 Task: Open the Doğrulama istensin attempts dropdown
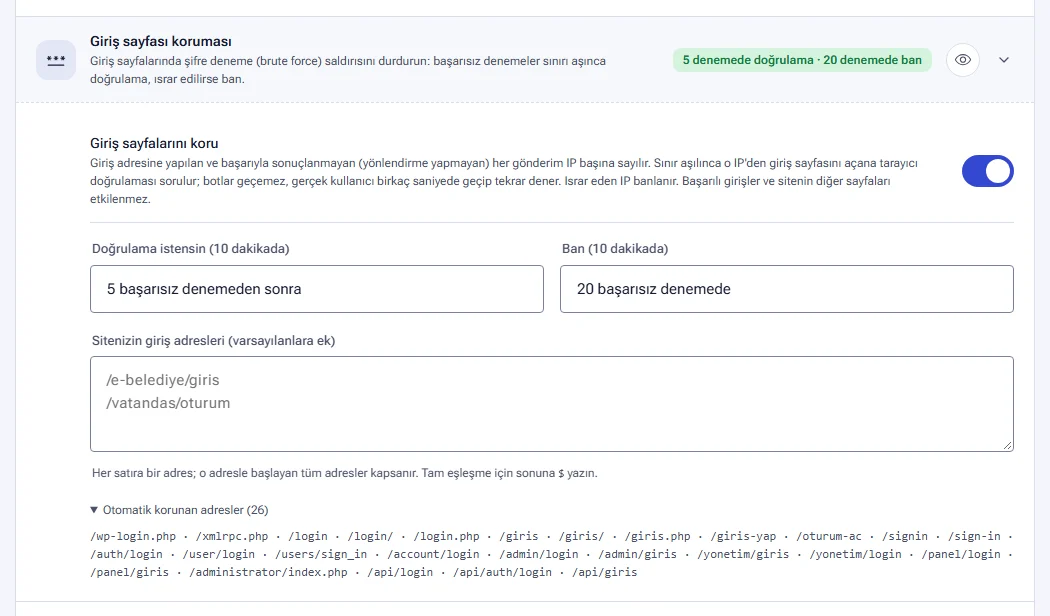[x=317, y=289]
